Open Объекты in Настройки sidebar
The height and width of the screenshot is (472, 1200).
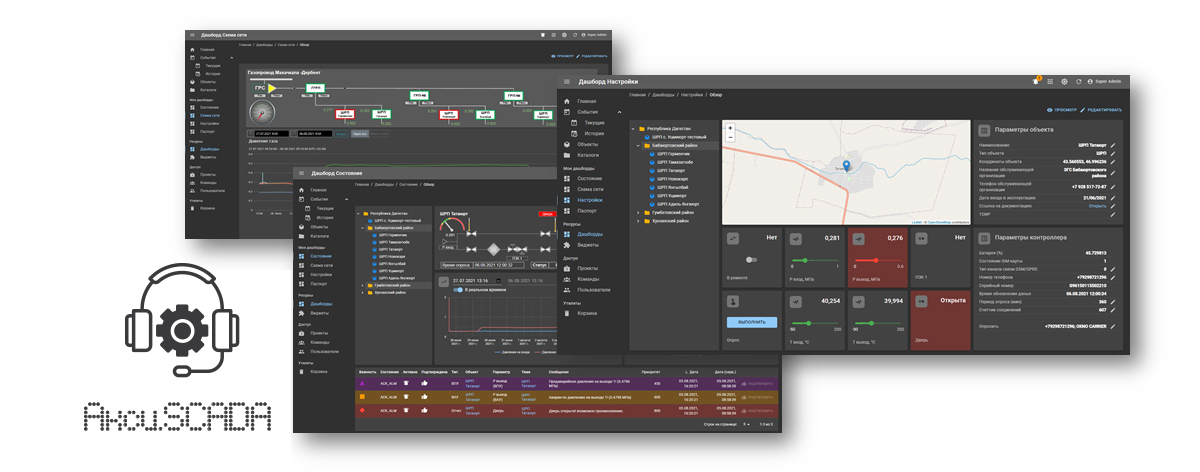(x=586, y=144)
